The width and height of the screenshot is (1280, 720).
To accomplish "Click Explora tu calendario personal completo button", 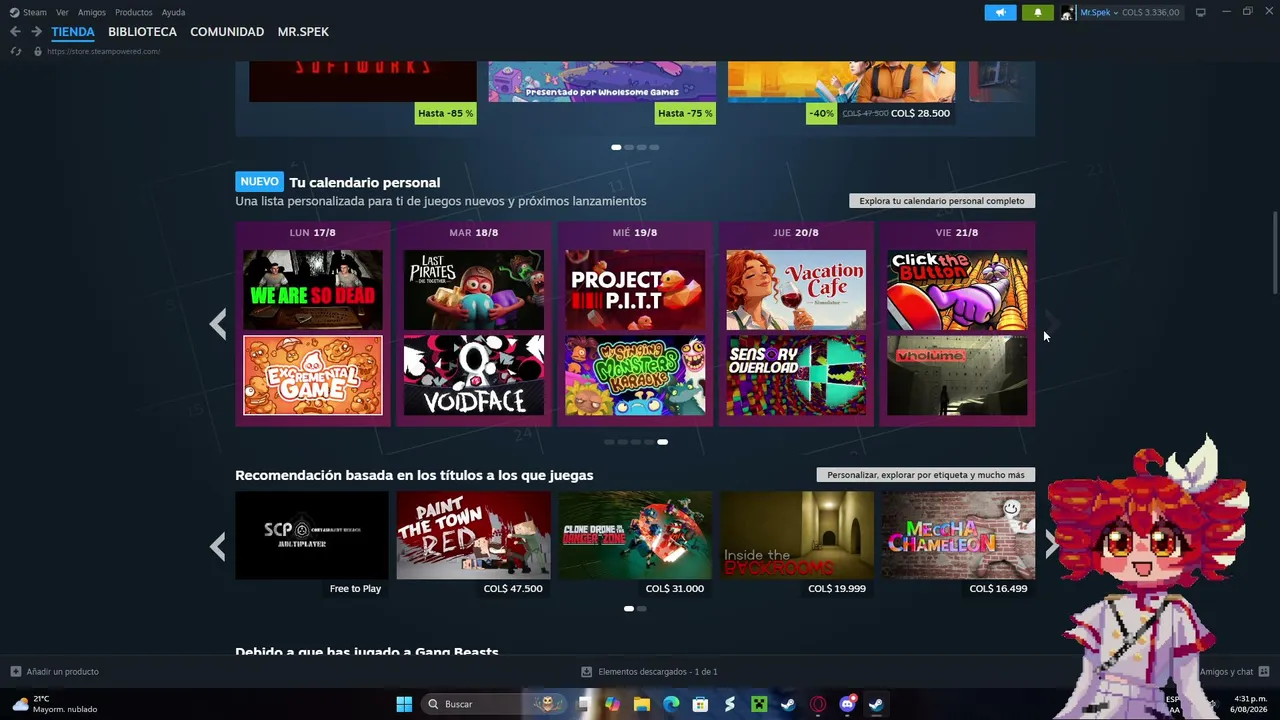I will 942,201.
